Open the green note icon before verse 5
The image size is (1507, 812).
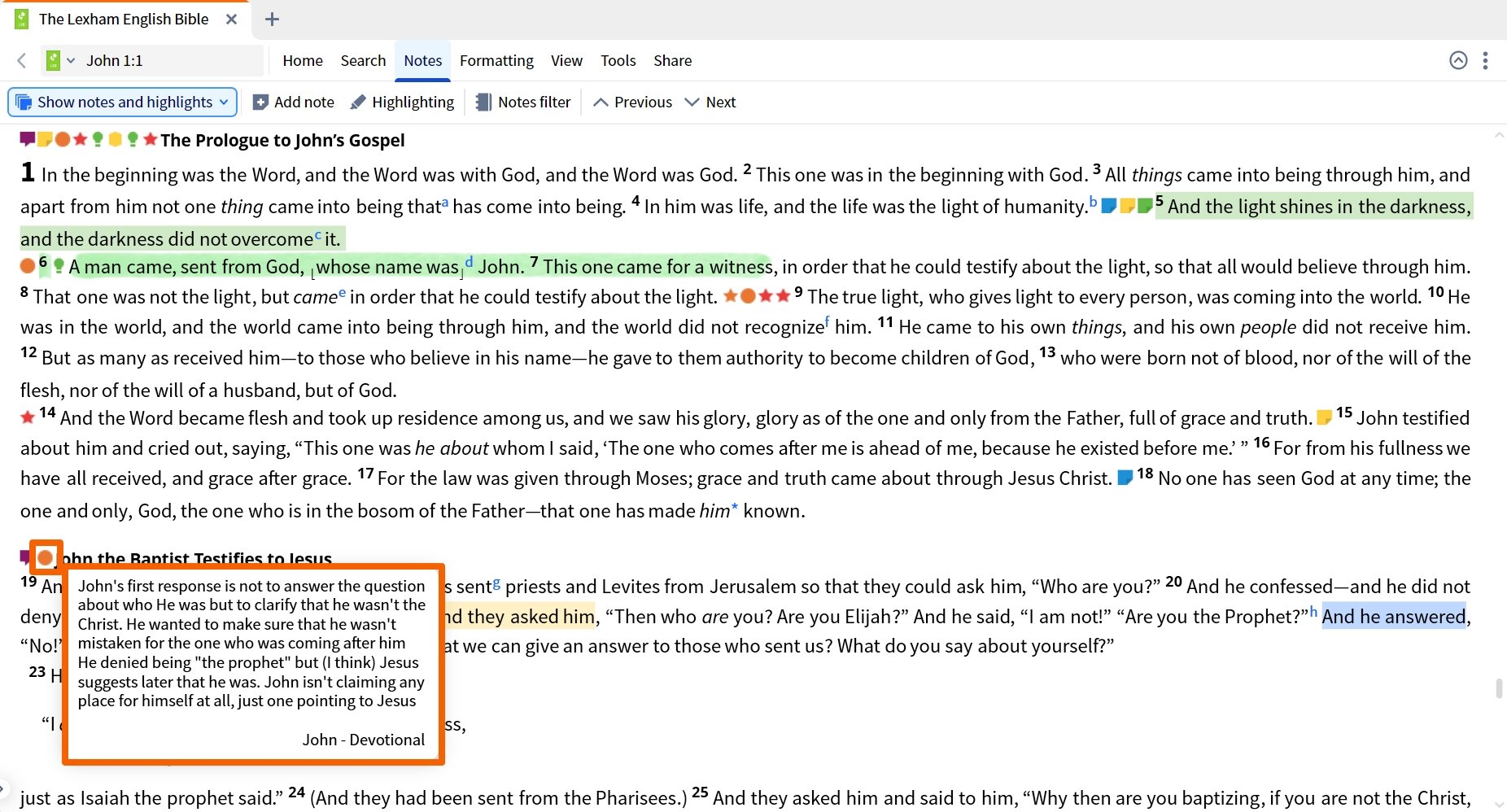point(1145,206)
